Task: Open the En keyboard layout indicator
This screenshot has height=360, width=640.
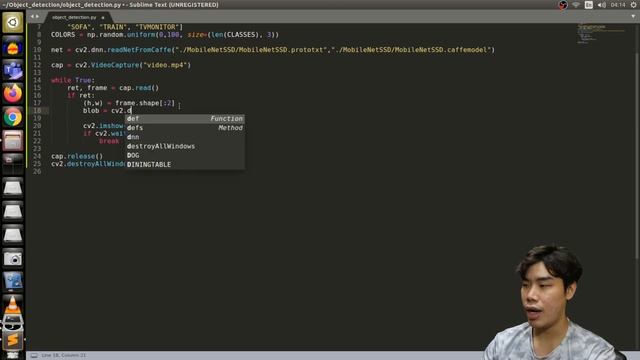Action: point(589,5)
